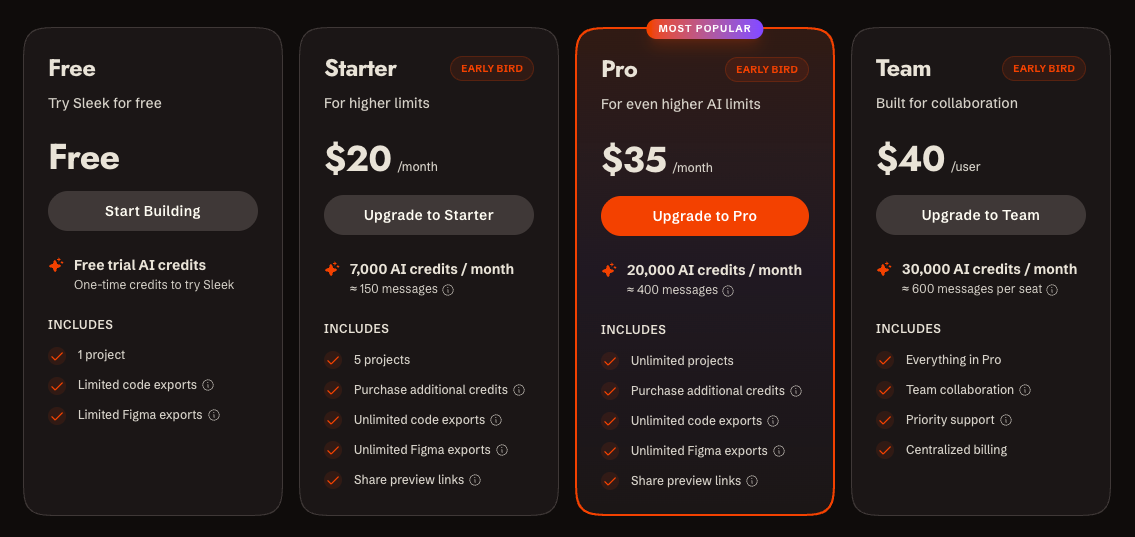This screenshot has width=1135, height=537.
Task: Click Early Bird badge on Team plan
Action: [1044, 69]
